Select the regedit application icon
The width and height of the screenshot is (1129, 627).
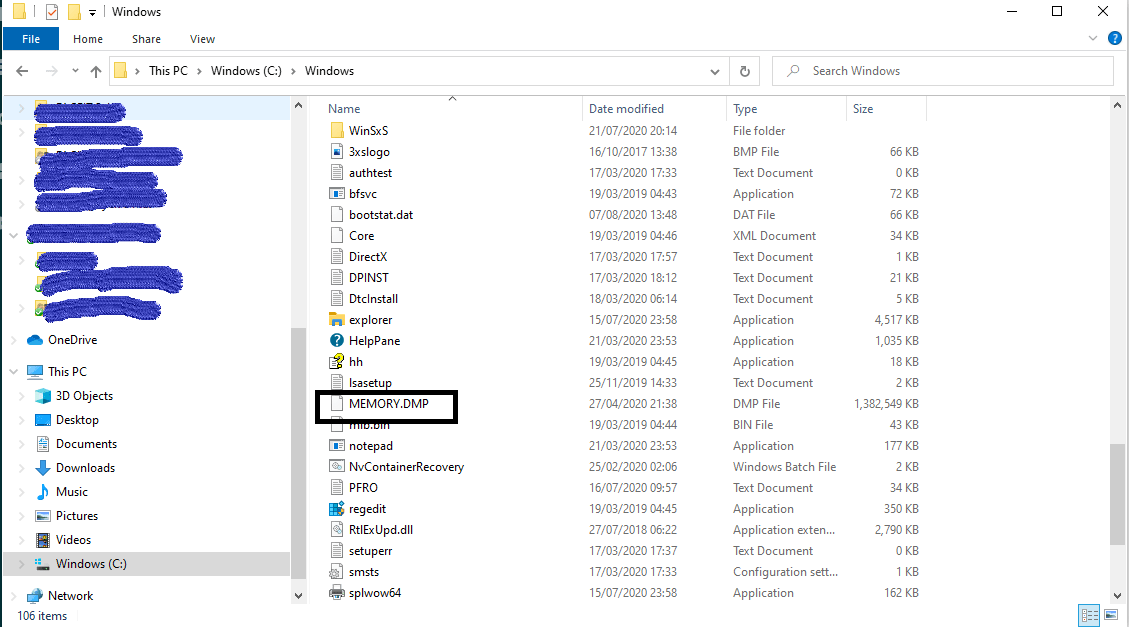[336, 509]
